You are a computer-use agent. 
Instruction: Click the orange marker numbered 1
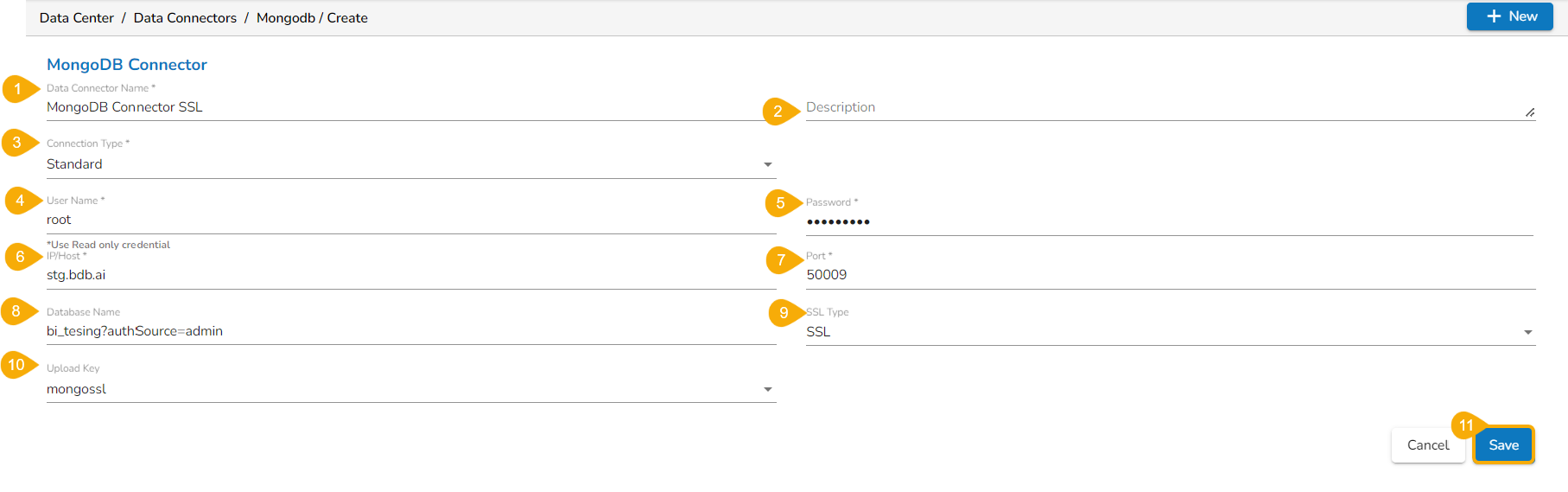17,89
